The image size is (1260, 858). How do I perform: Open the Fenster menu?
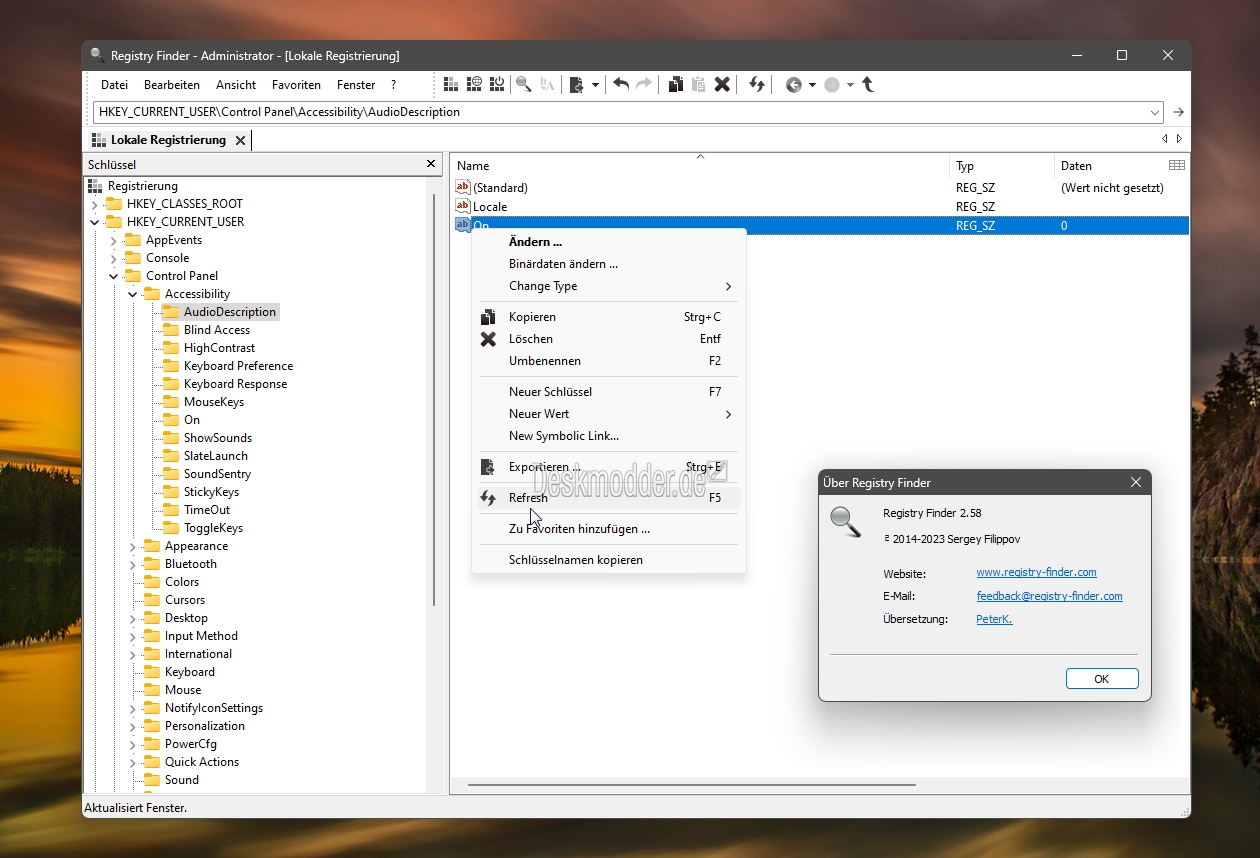click(x=356, y=85)
